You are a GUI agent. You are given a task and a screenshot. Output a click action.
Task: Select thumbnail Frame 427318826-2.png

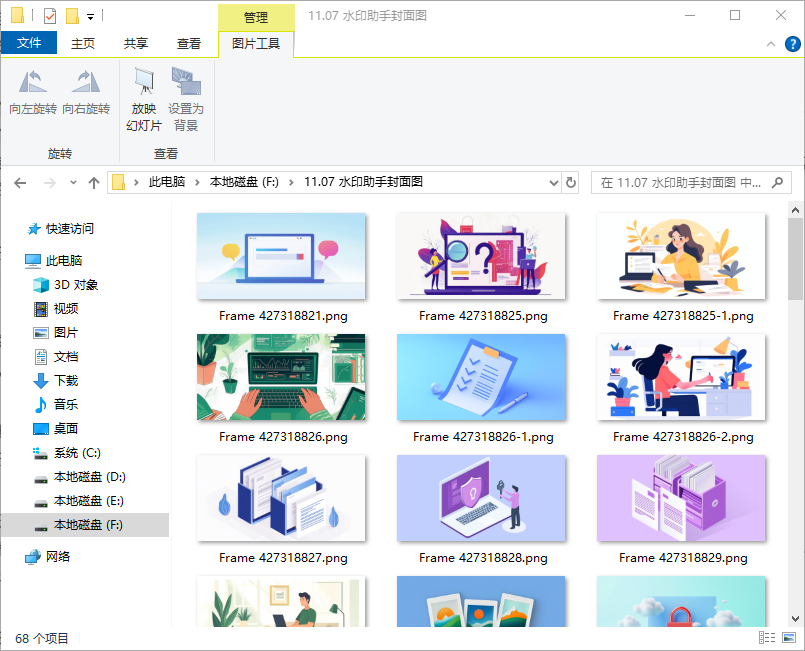[x=681, y=377]
